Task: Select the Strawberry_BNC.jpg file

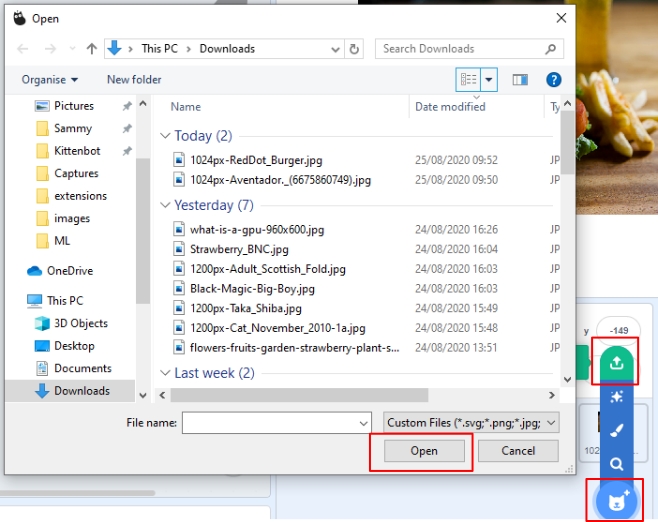Action: point(239,249)
